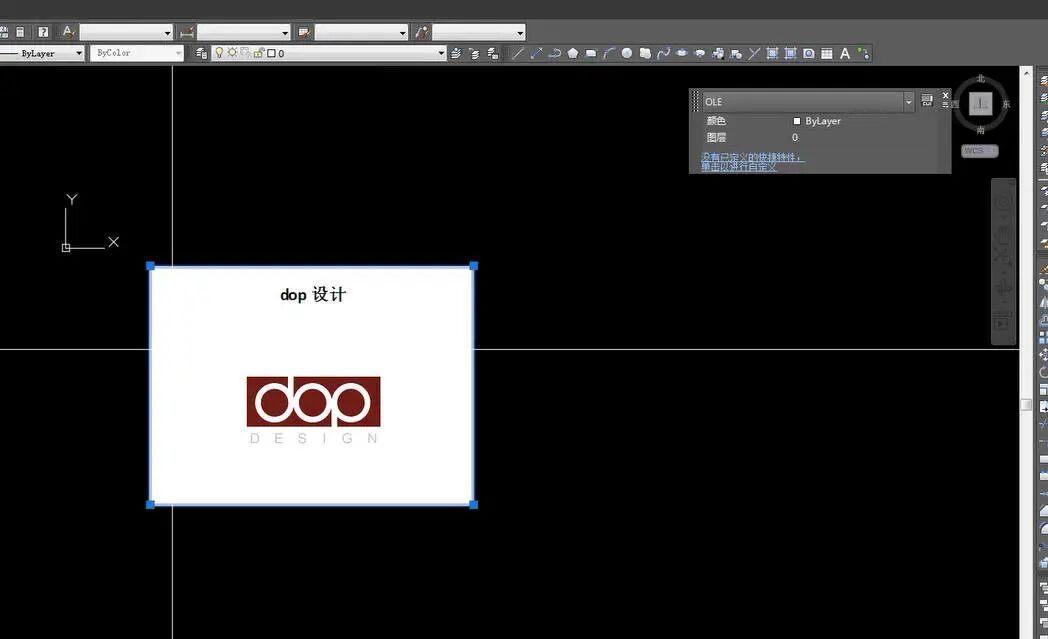Click the layer 0 color swatch

271,53
